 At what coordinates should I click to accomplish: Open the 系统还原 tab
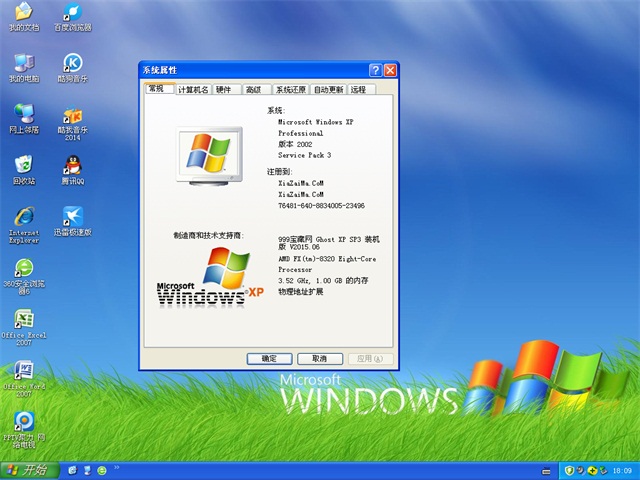(291, 90)
